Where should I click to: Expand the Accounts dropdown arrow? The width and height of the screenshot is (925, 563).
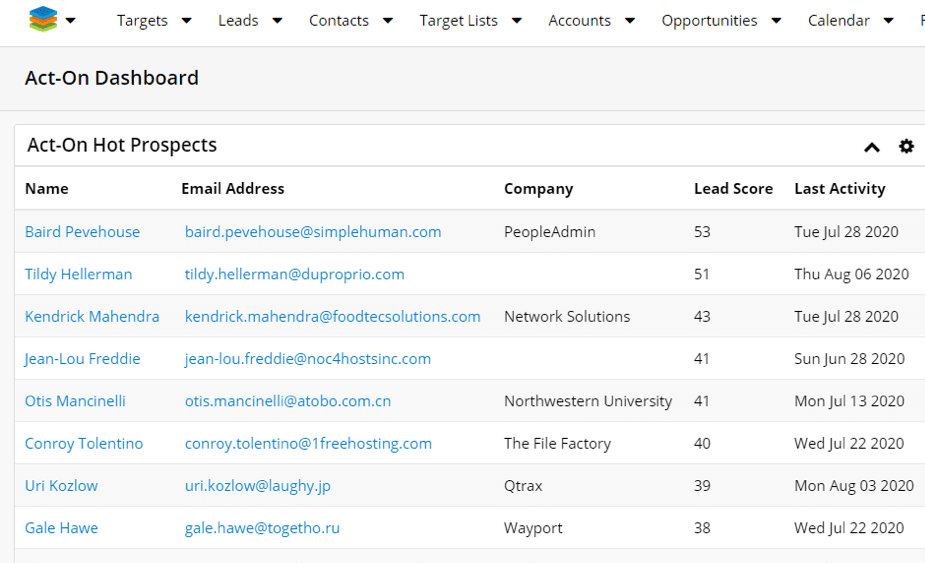tap(630, 21)
